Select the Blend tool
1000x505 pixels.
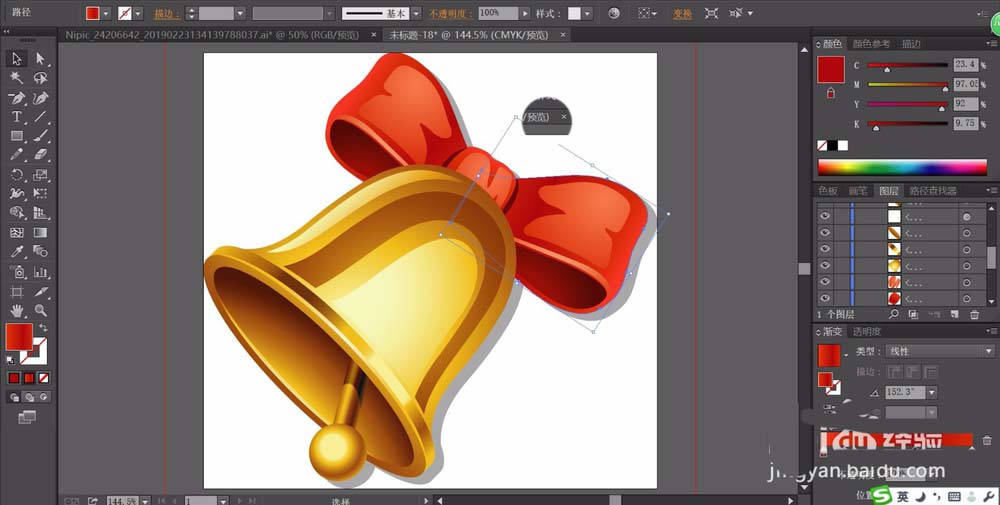(41, 252)
